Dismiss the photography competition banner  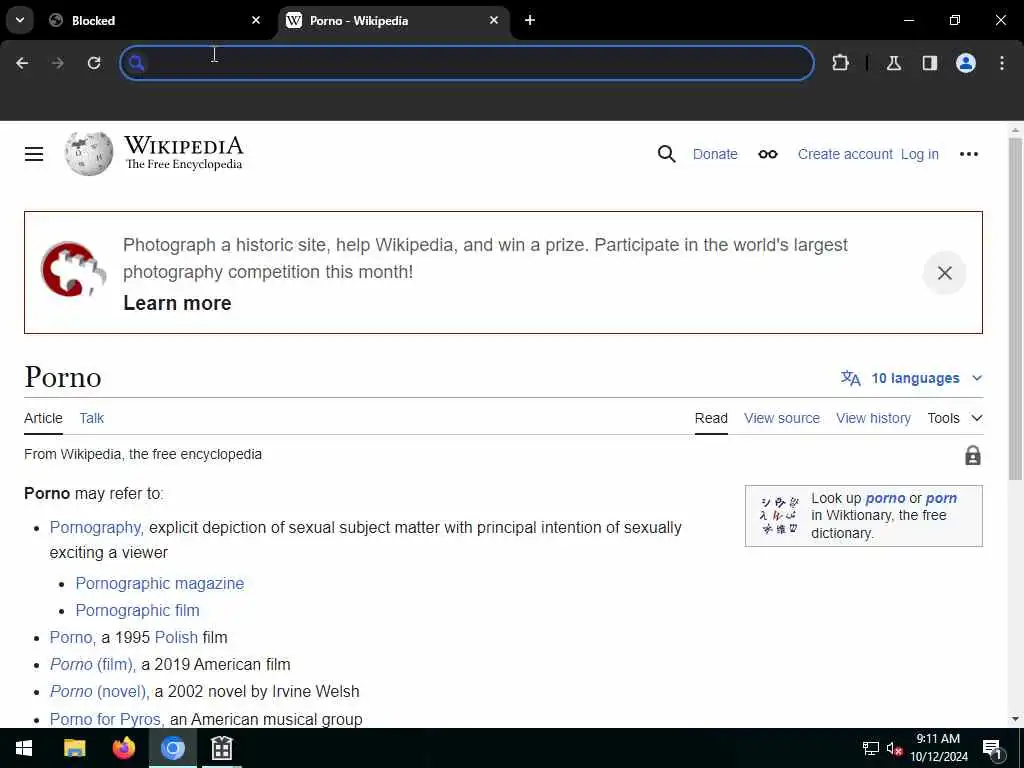[944, 273]
